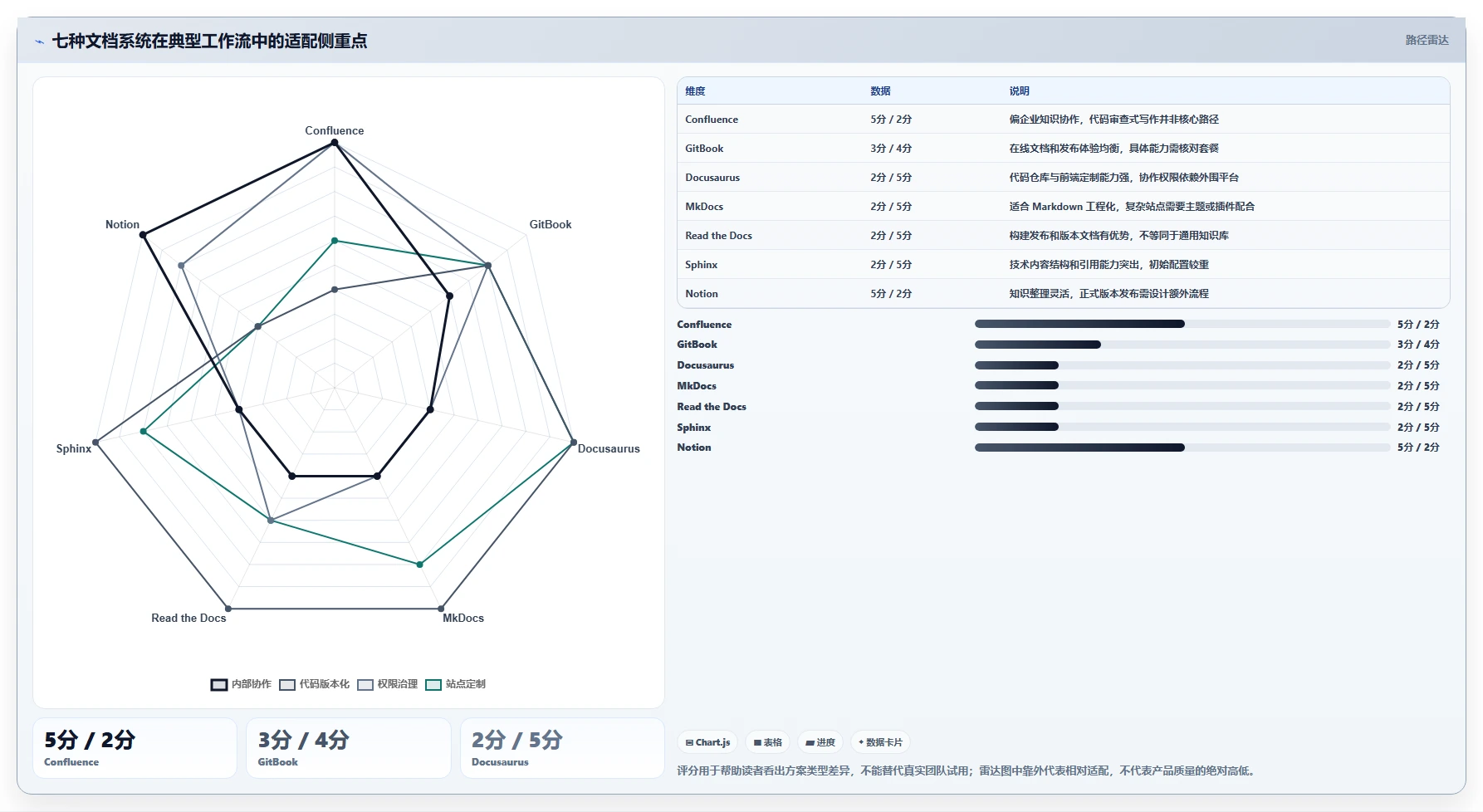Toggle the 代码版本化 legend series
The height and width of the screenshot is (812, 1483).
tap(315, 684)
